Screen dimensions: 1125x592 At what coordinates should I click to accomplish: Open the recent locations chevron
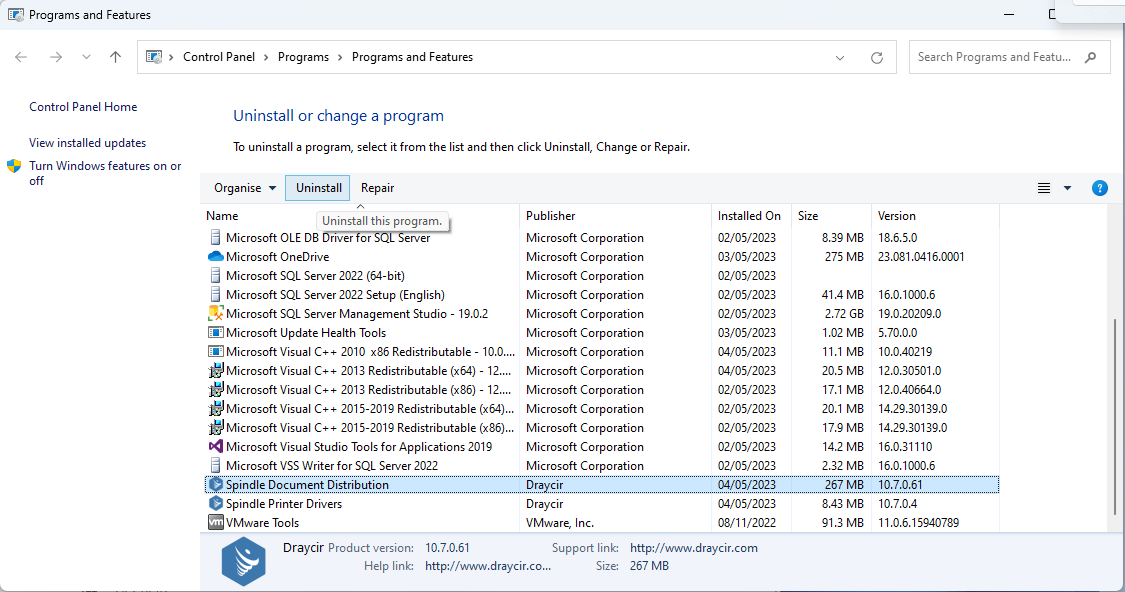pos(86,57)
